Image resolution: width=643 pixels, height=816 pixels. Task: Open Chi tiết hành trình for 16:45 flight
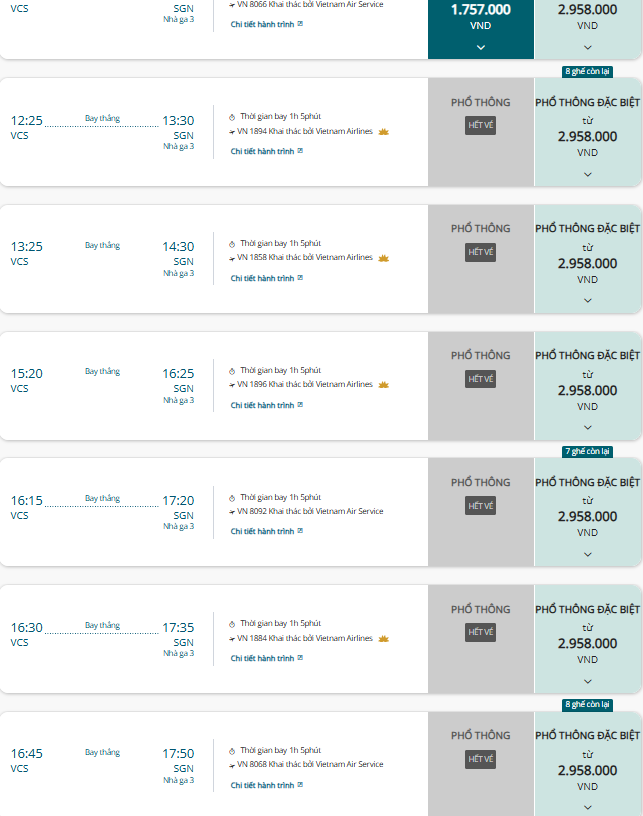[262, 785]
